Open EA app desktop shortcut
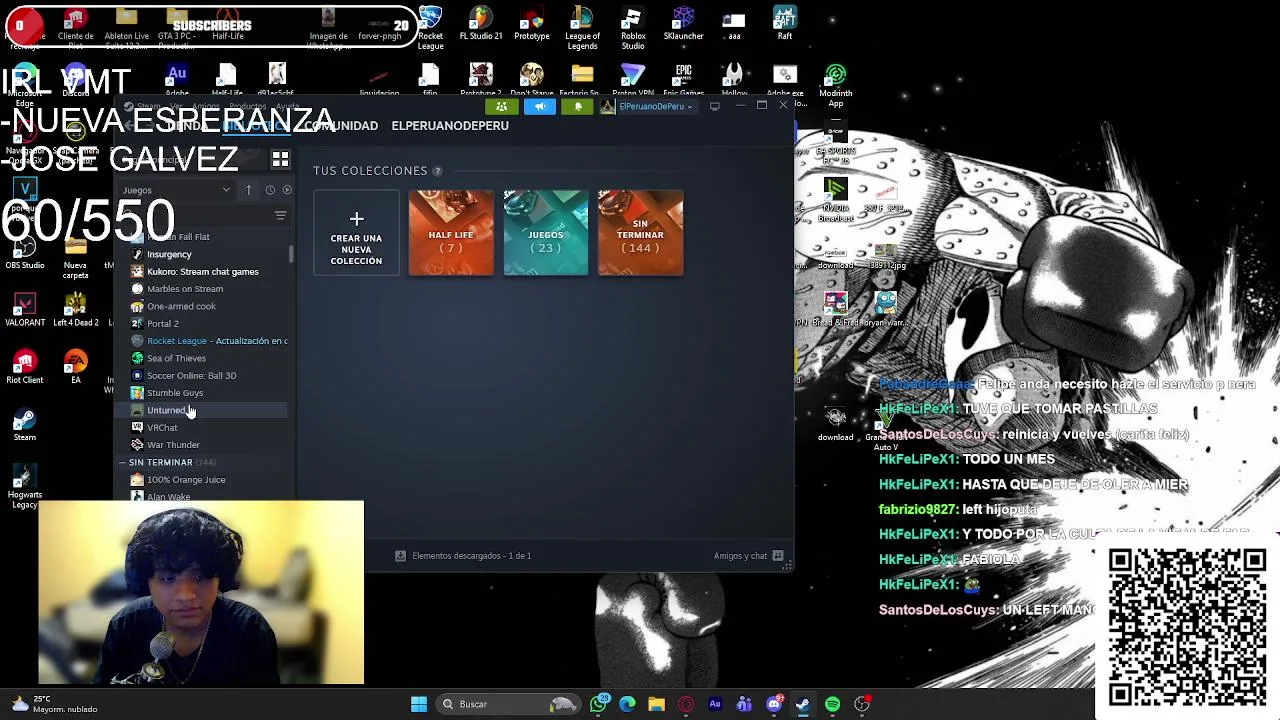The width and height of the screenshot is (1280, 720). 75,366
